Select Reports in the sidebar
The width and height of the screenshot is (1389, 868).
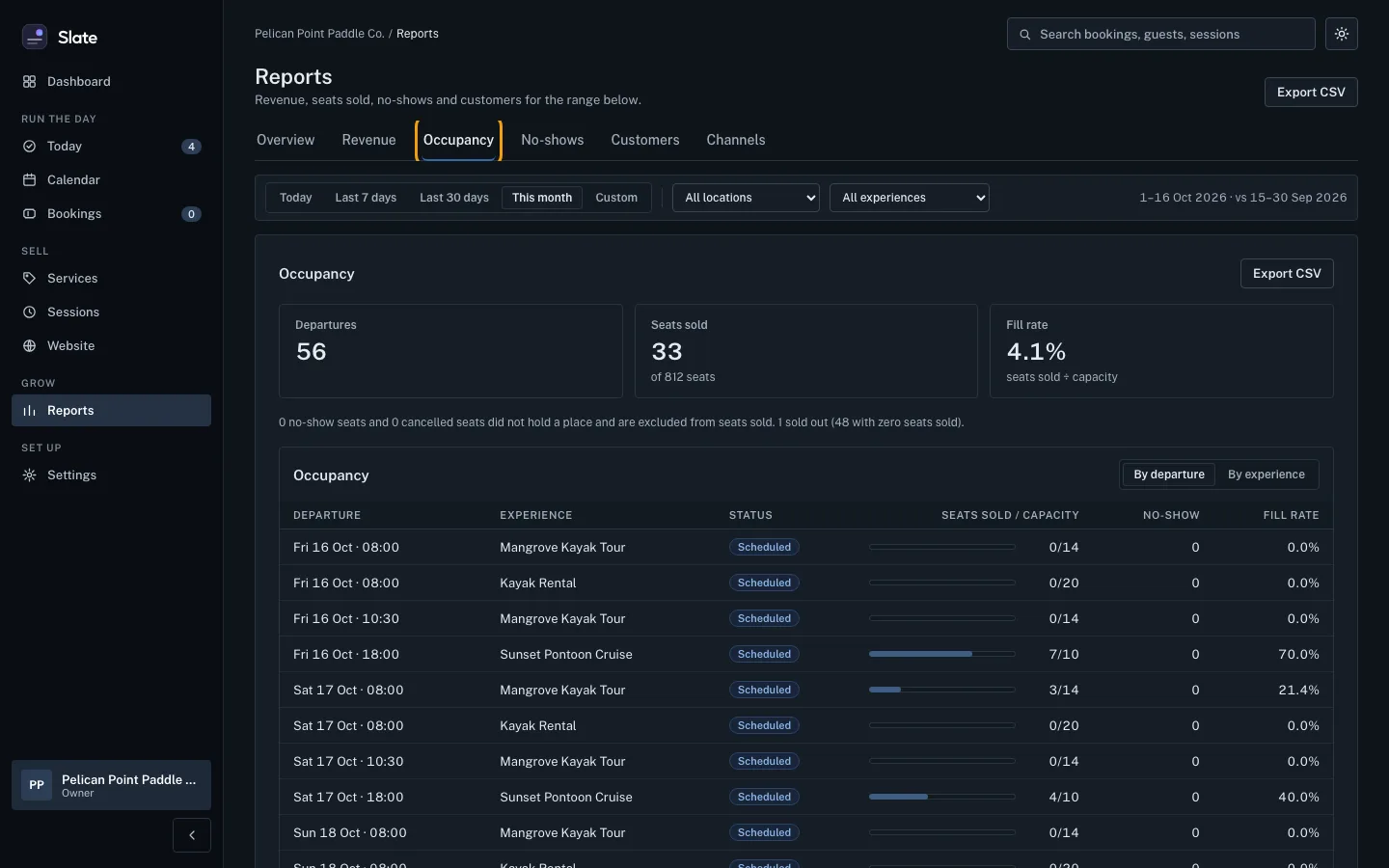[111, 411]
